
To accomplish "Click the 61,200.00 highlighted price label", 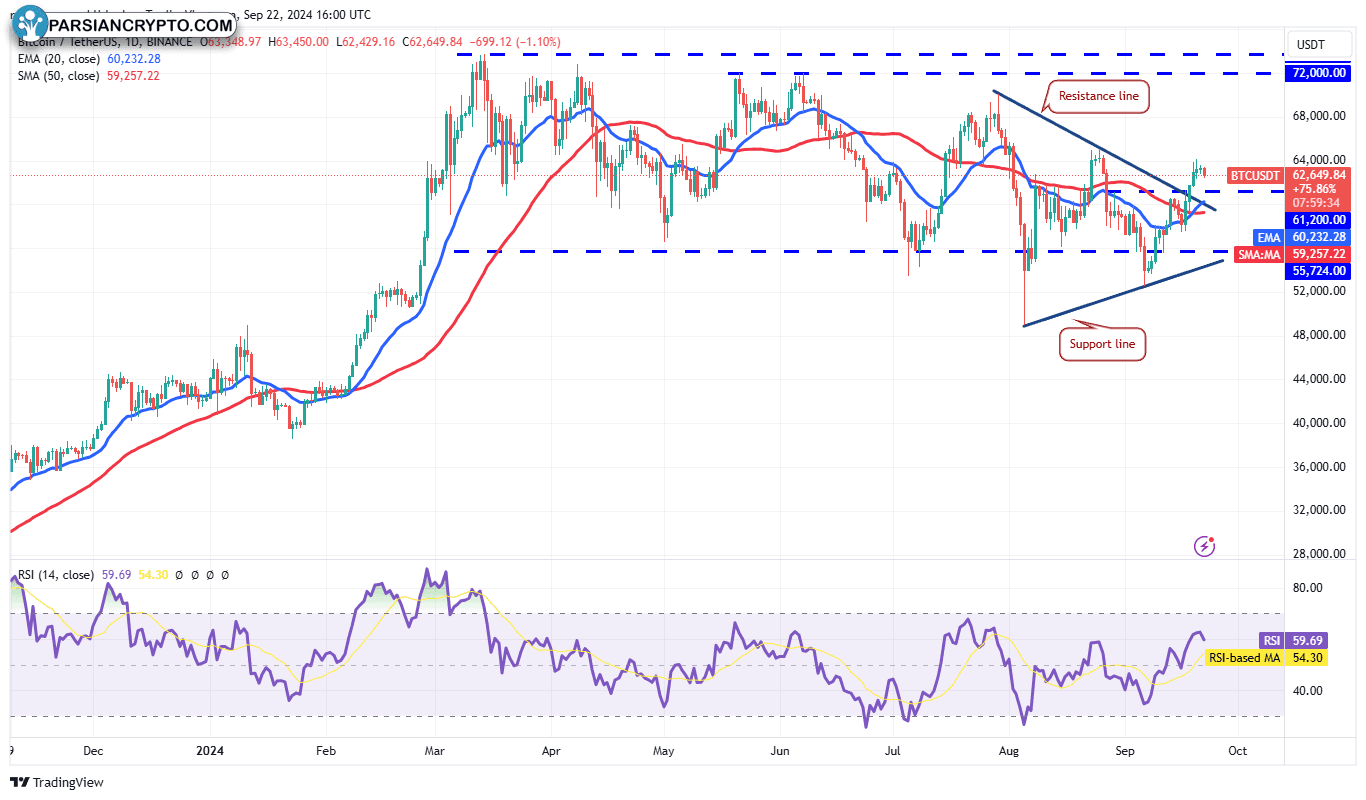I will [x=1320, y=219].
